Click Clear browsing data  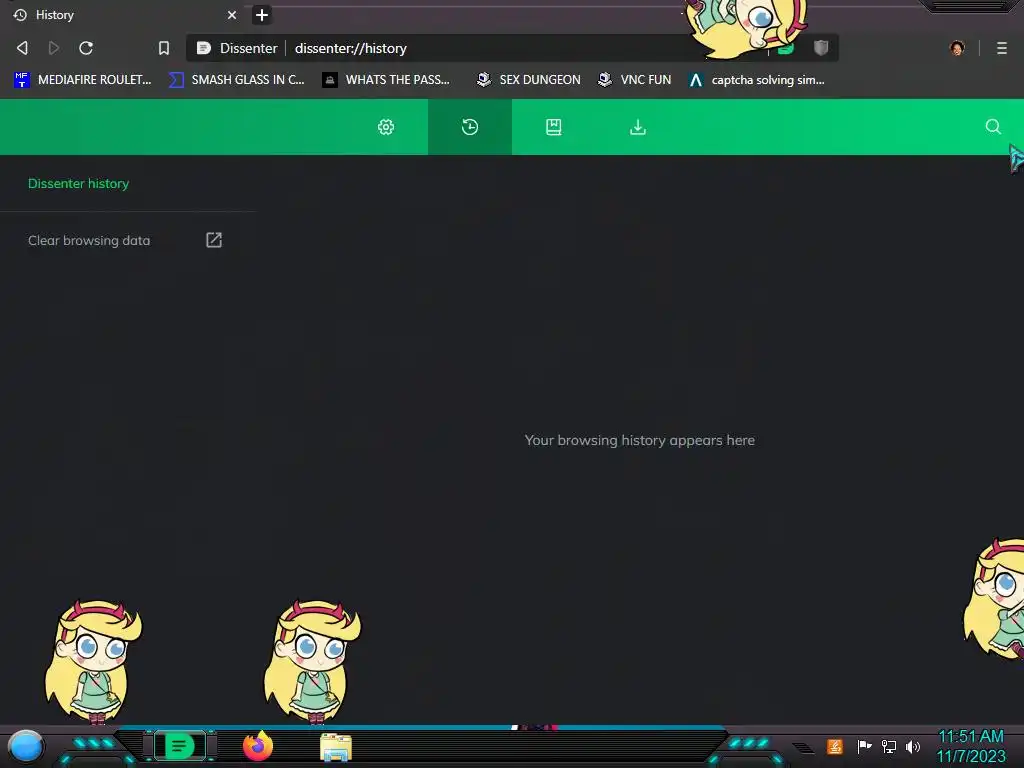tap(89, 240)
